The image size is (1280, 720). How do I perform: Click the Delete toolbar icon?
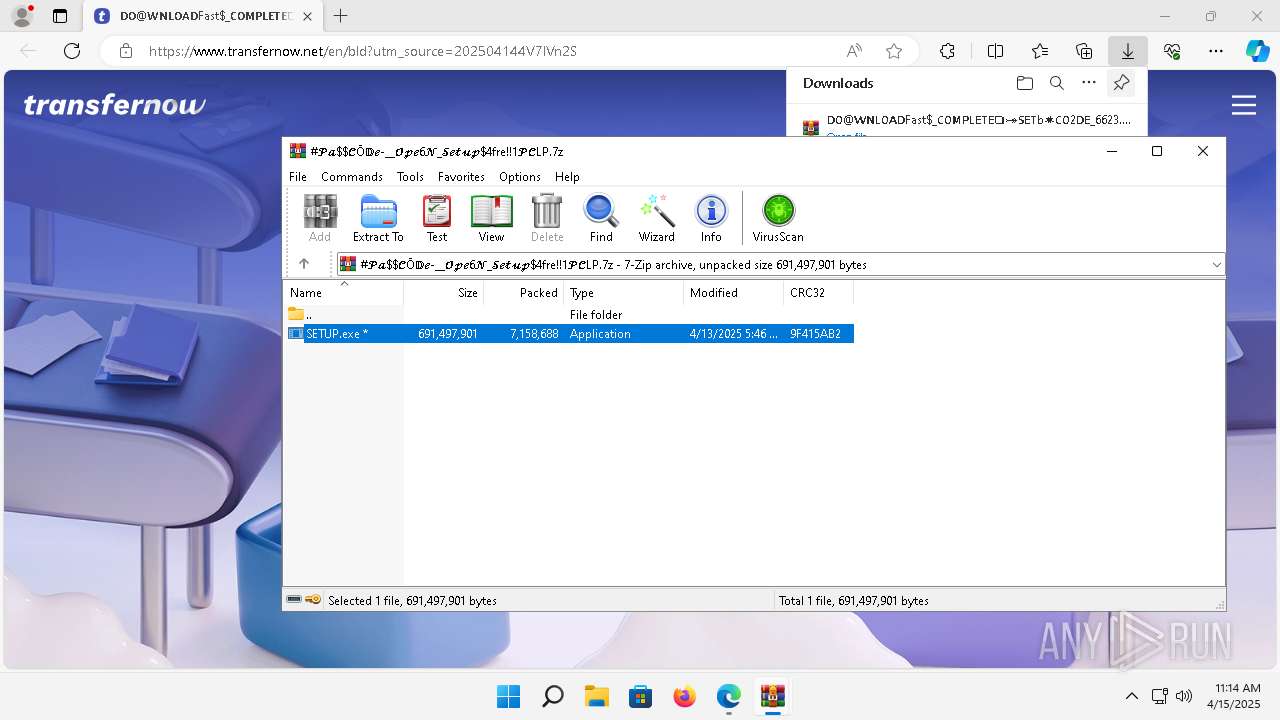click(x=547, y=219)
